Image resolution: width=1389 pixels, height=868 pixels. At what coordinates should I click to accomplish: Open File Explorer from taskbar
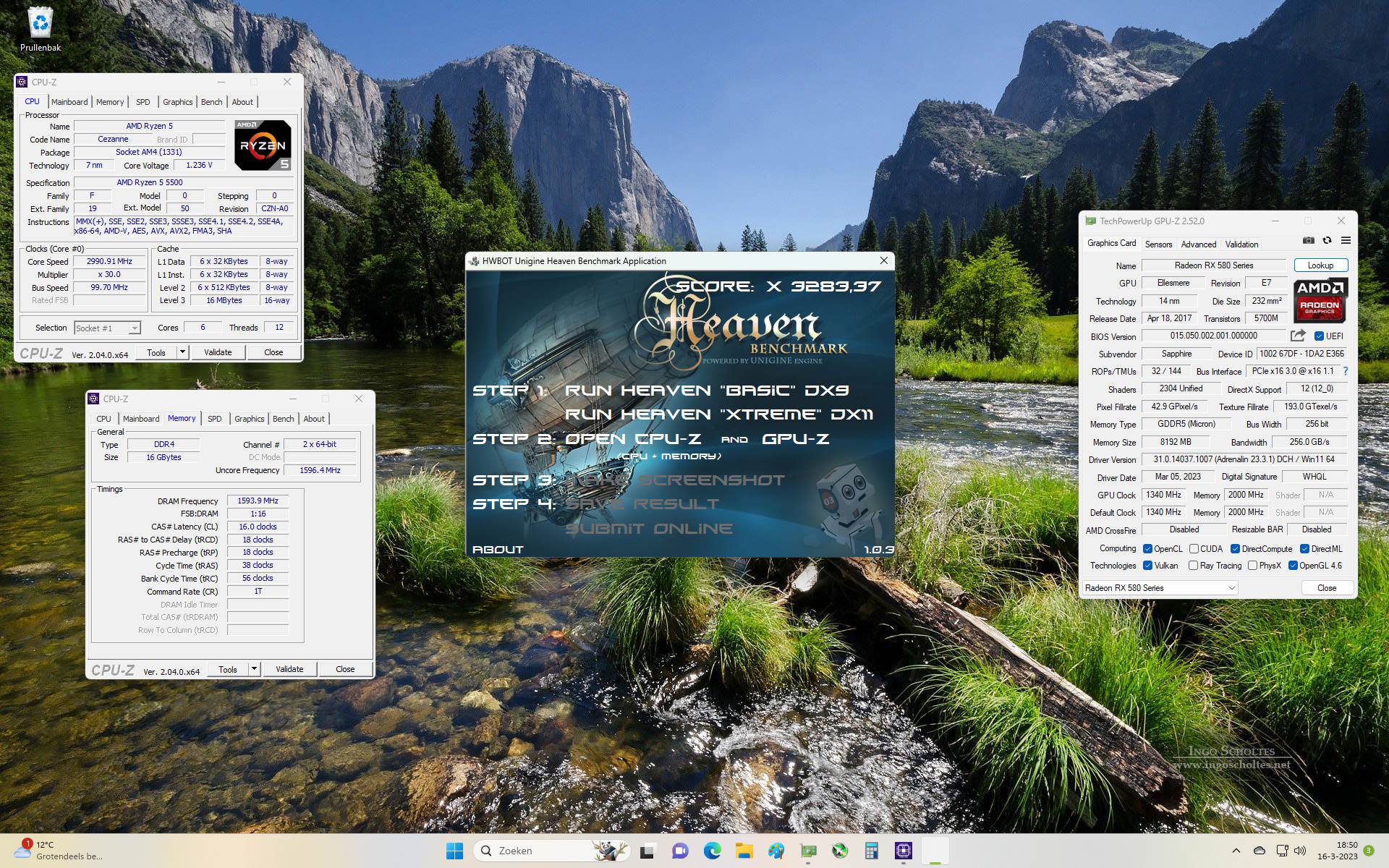coord(744,851)
